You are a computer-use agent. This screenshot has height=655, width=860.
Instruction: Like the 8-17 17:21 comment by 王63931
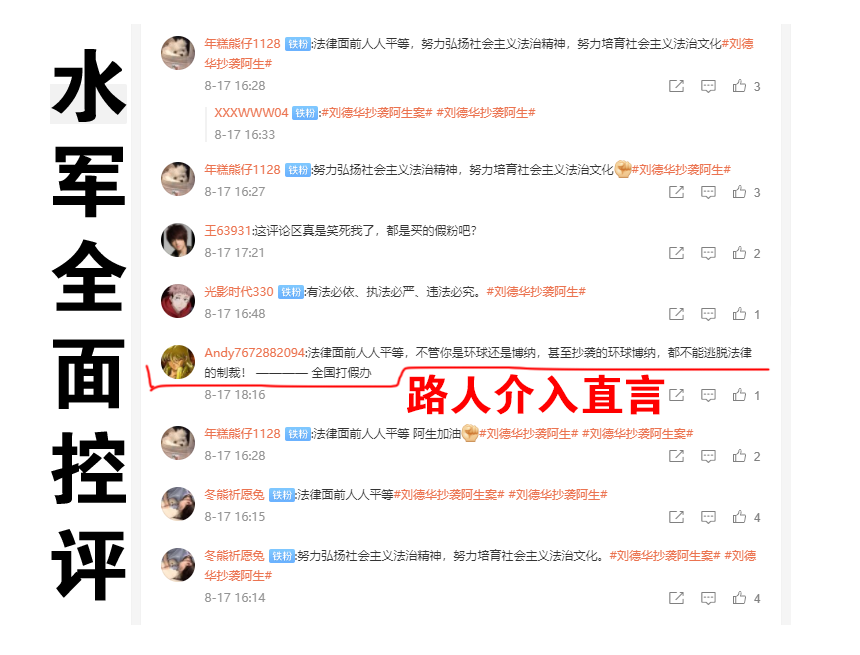(739, 253)
